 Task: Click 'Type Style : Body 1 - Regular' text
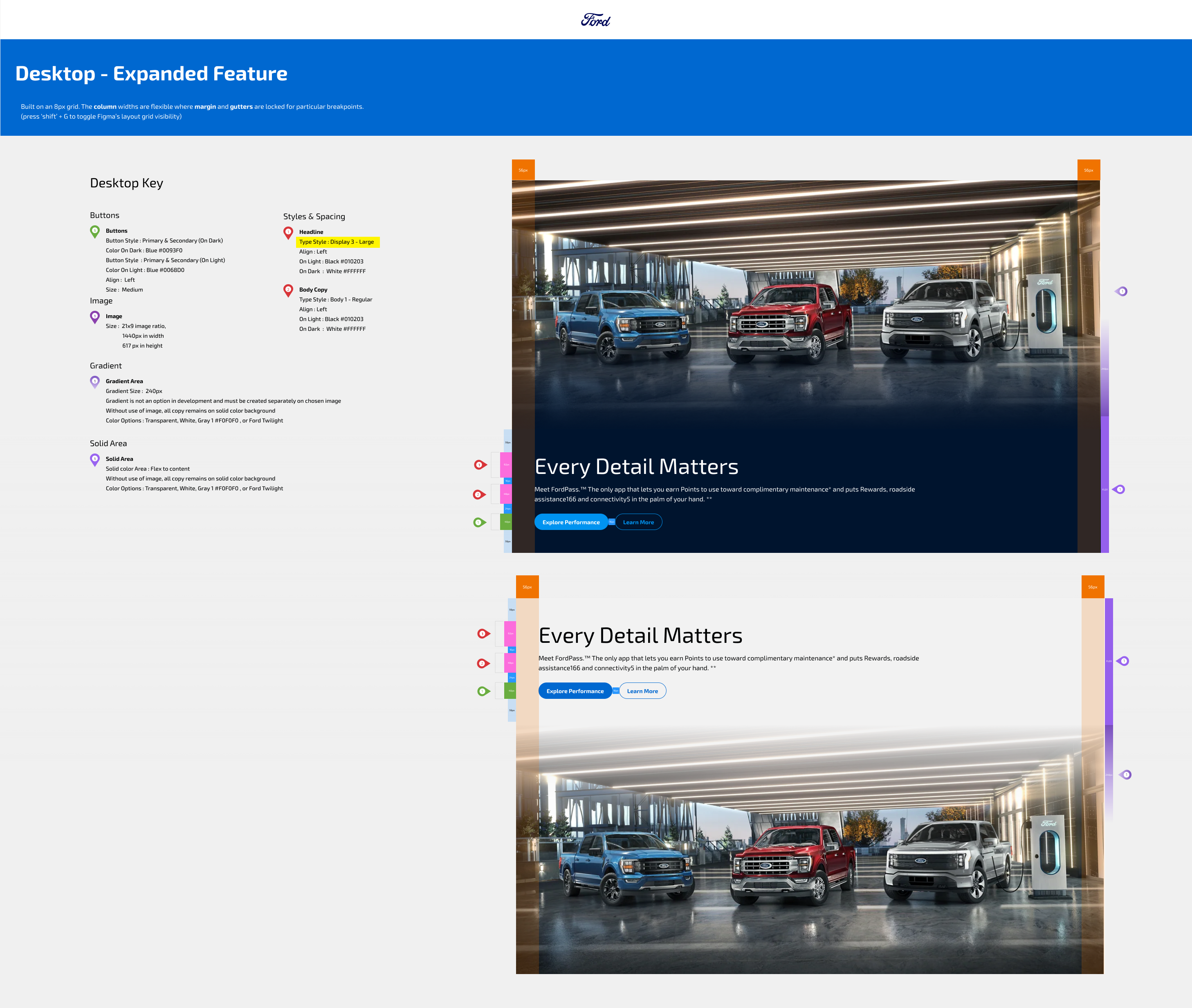(336, 299)
